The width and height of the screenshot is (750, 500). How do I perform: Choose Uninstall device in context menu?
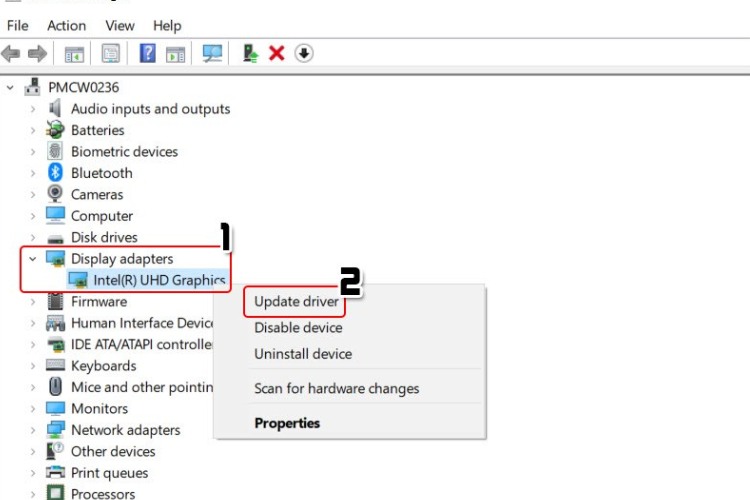coord(303,354)
